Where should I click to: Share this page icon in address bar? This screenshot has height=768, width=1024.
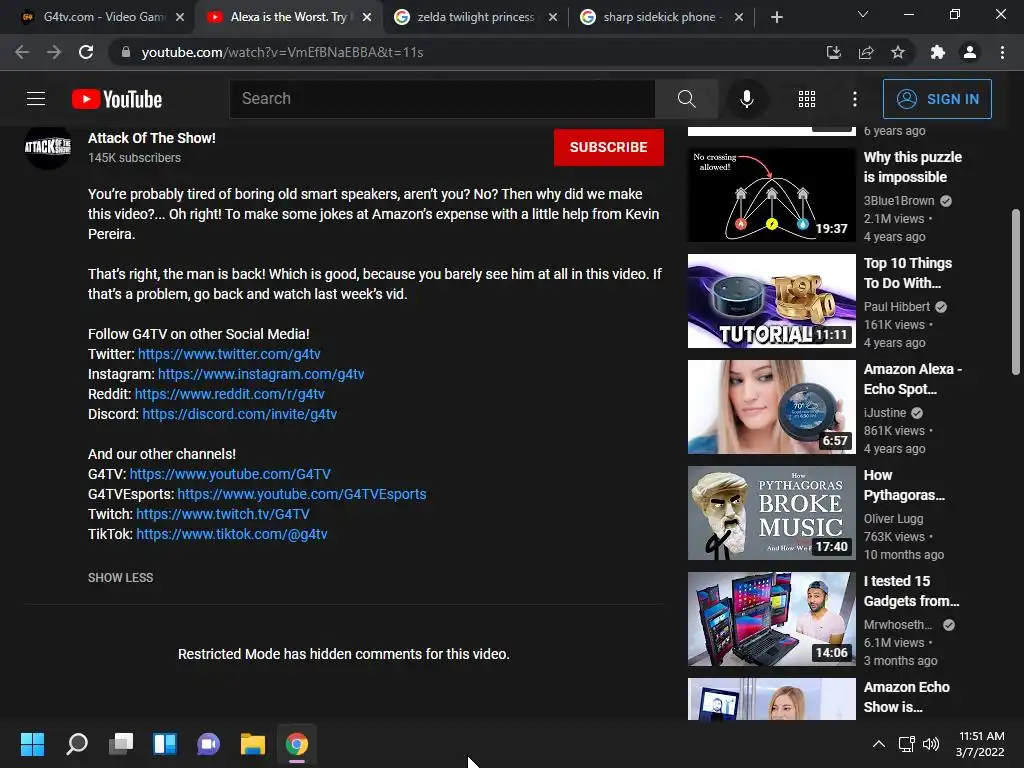point(866,52)
